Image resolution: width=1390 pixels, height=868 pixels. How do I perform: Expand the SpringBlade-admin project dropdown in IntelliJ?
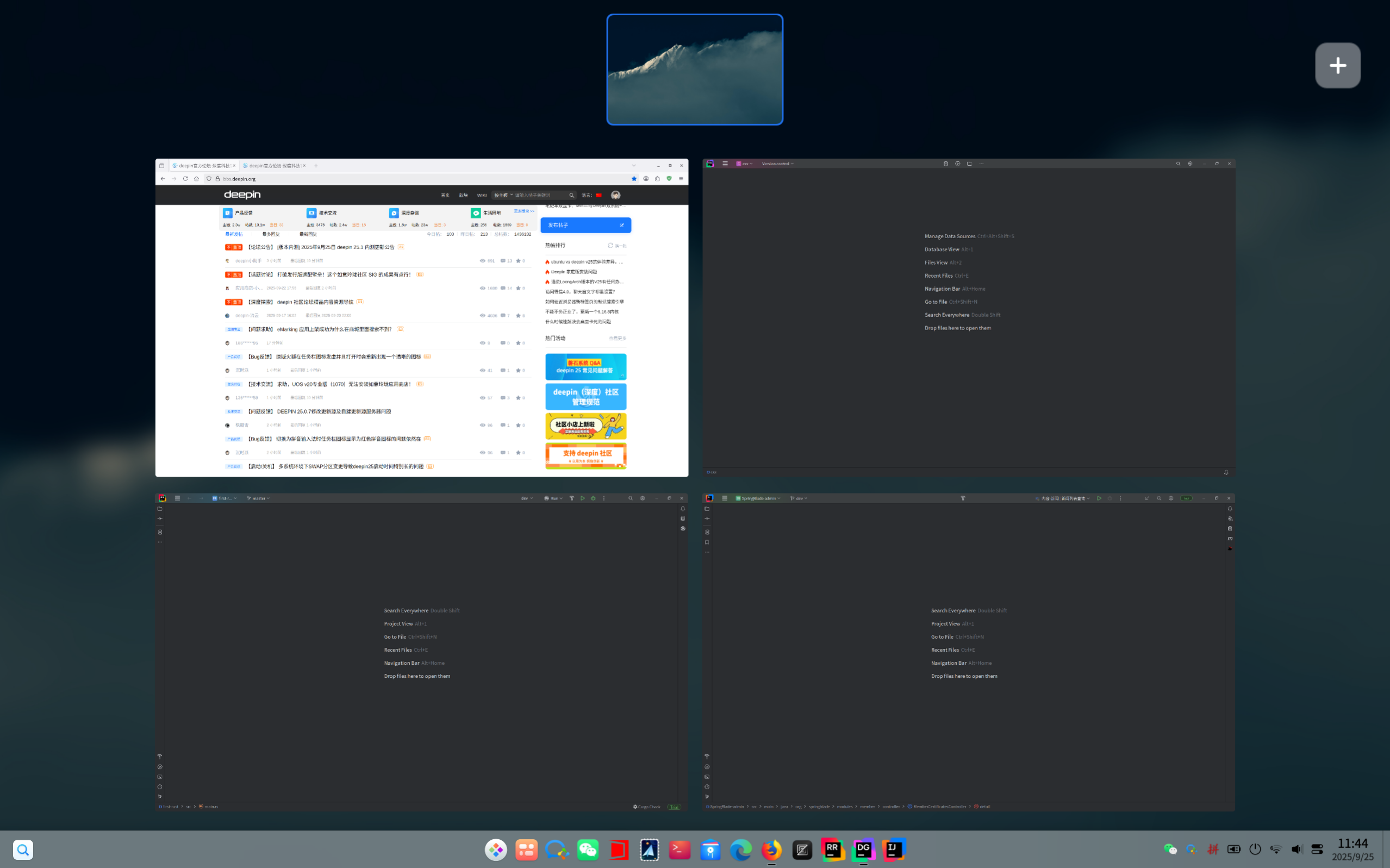tap(758, 498)
